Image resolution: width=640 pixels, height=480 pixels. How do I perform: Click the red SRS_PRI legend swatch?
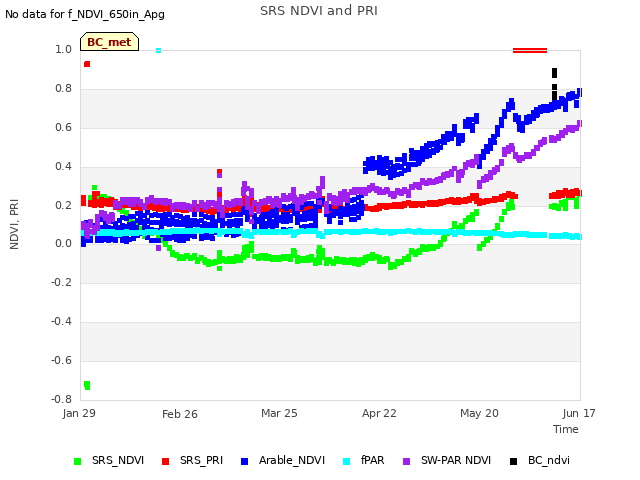point(165,461)
